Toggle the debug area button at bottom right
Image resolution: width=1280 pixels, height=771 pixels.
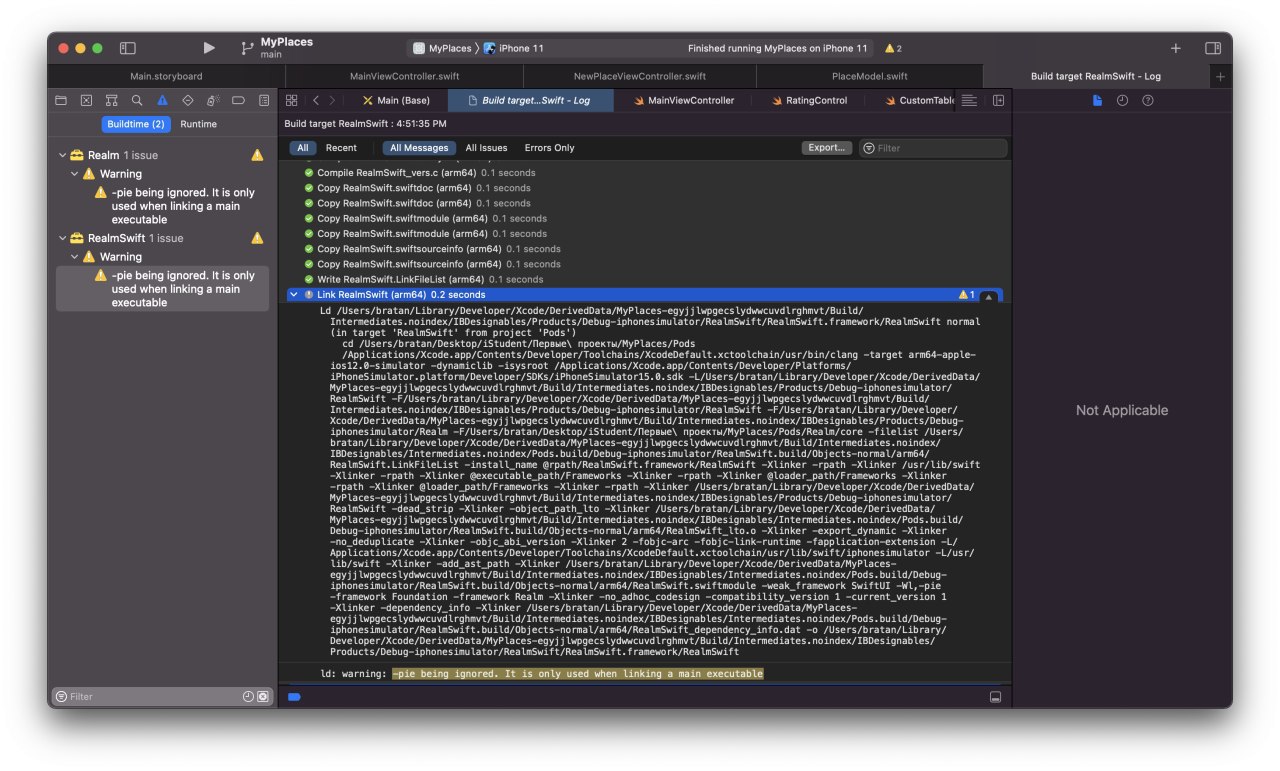tap(995, 696)
